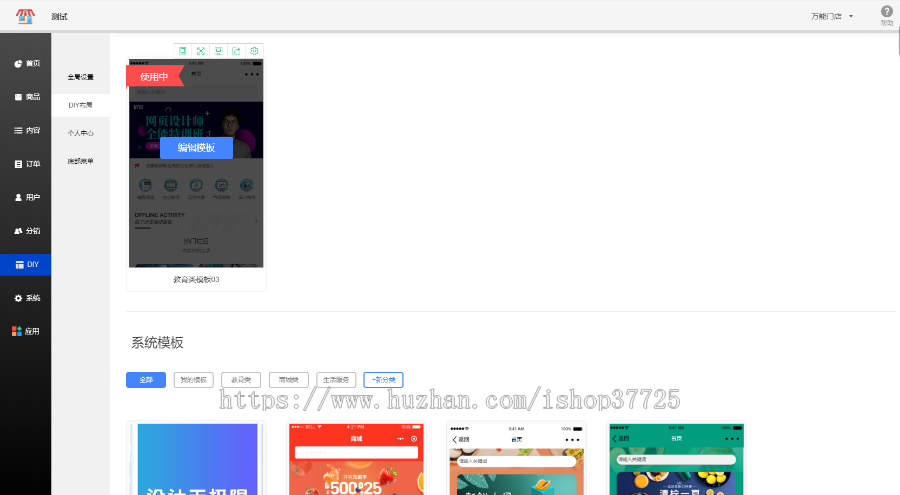The height and width of the screenshot is (495, 900).
Task: Open 底部菜单 submenu item
Action: [80, 161]
